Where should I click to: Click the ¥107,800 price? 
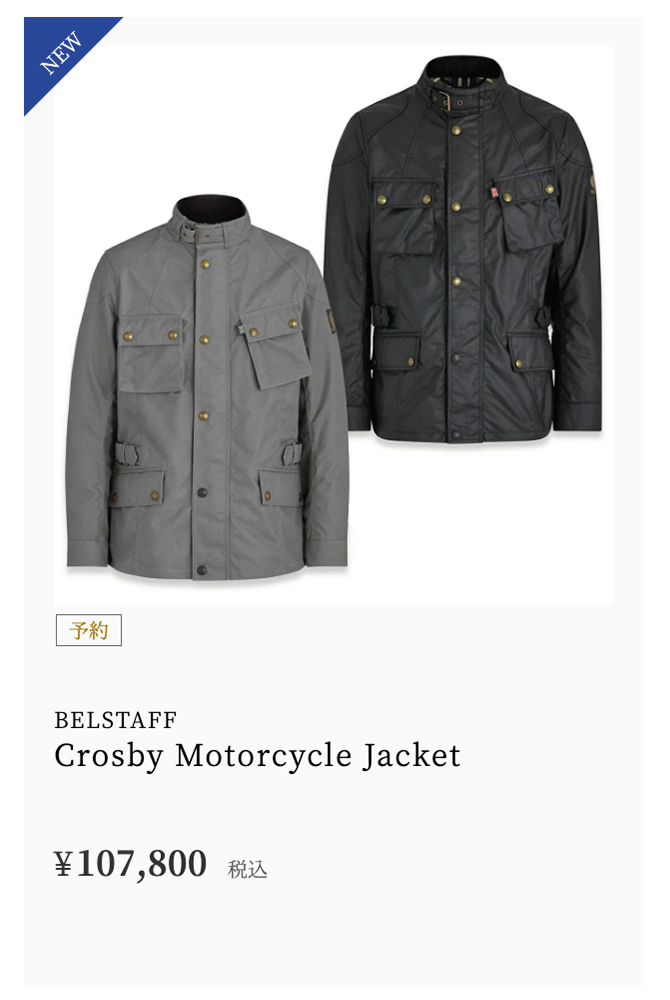(x=130, y=864)
